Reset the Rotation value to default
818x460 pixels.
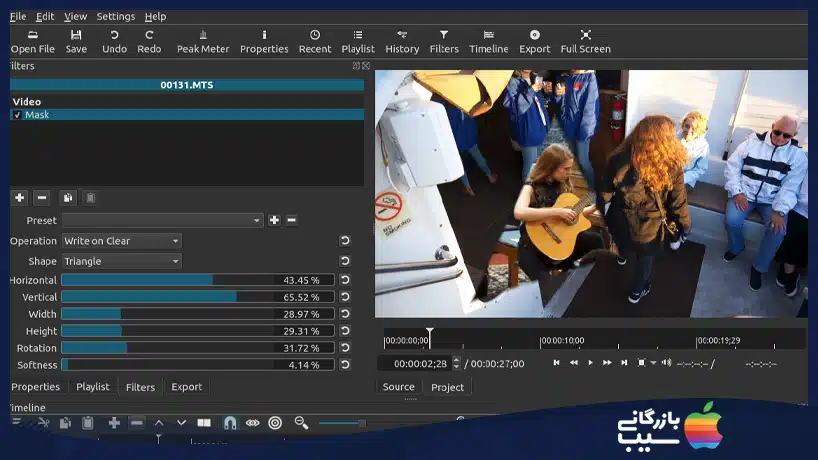(x=345, y=348)
